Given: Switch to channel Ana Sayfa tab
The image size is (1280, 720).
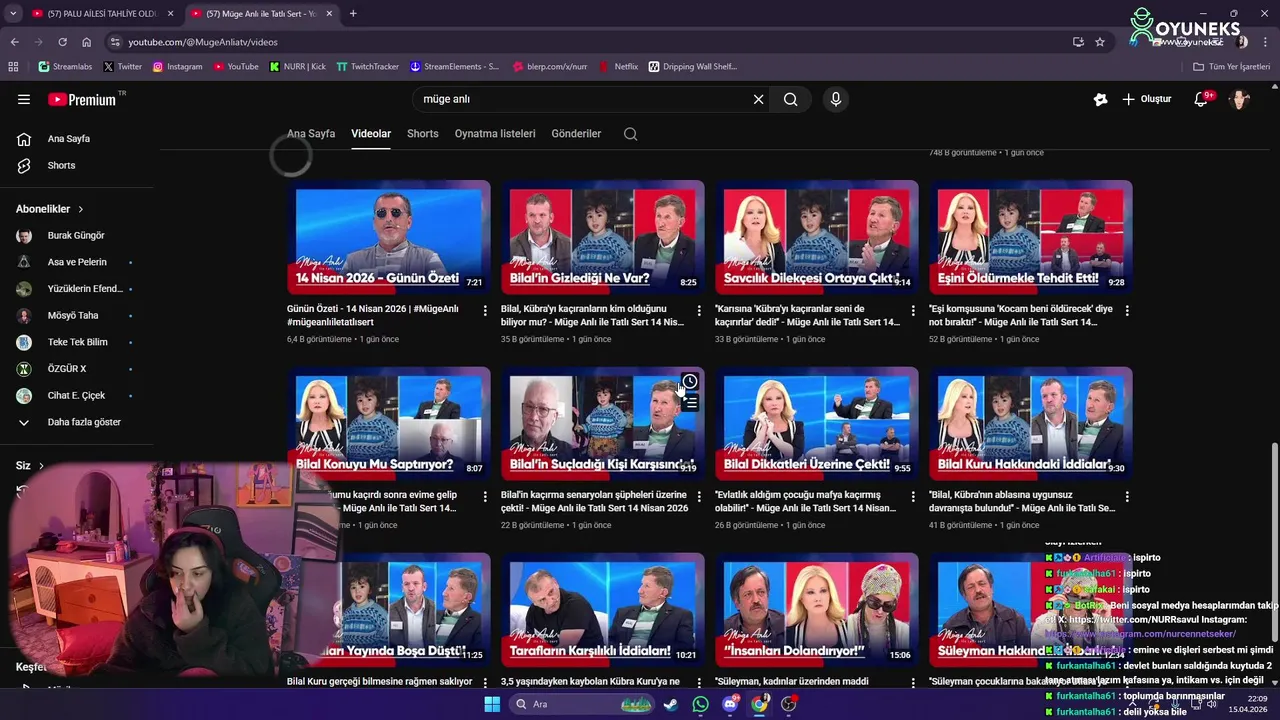Looking at the screenshot, I should (x=311, y=133).
